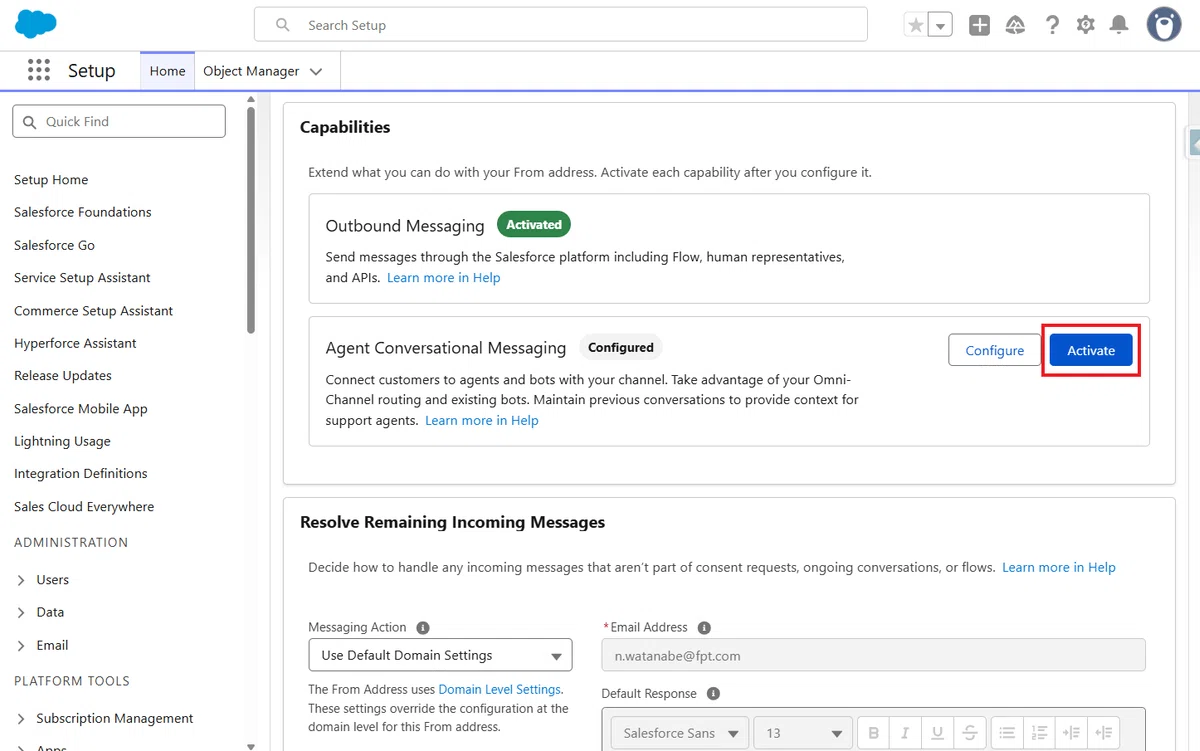This screenshot has height=751, width=1200.
Task: Open the Help question mark icon
Action: tap(1051, 26)
